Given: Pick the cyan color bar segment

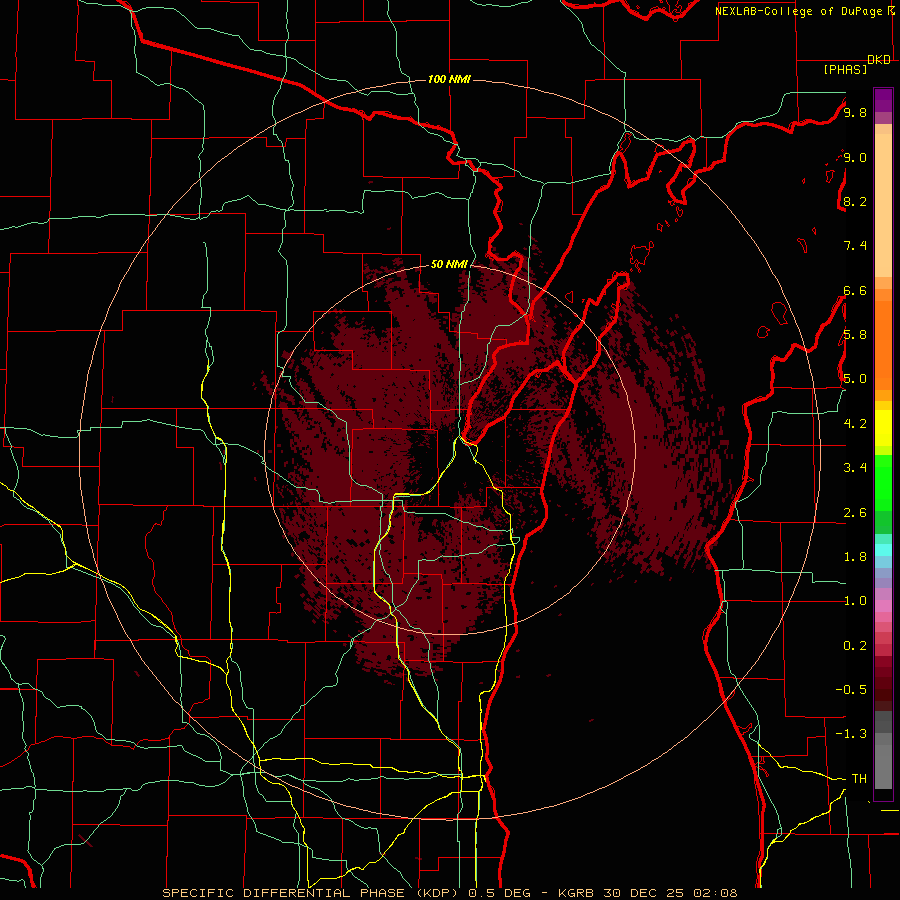Looking at the screenshot, I should click(x=883, y=550).
